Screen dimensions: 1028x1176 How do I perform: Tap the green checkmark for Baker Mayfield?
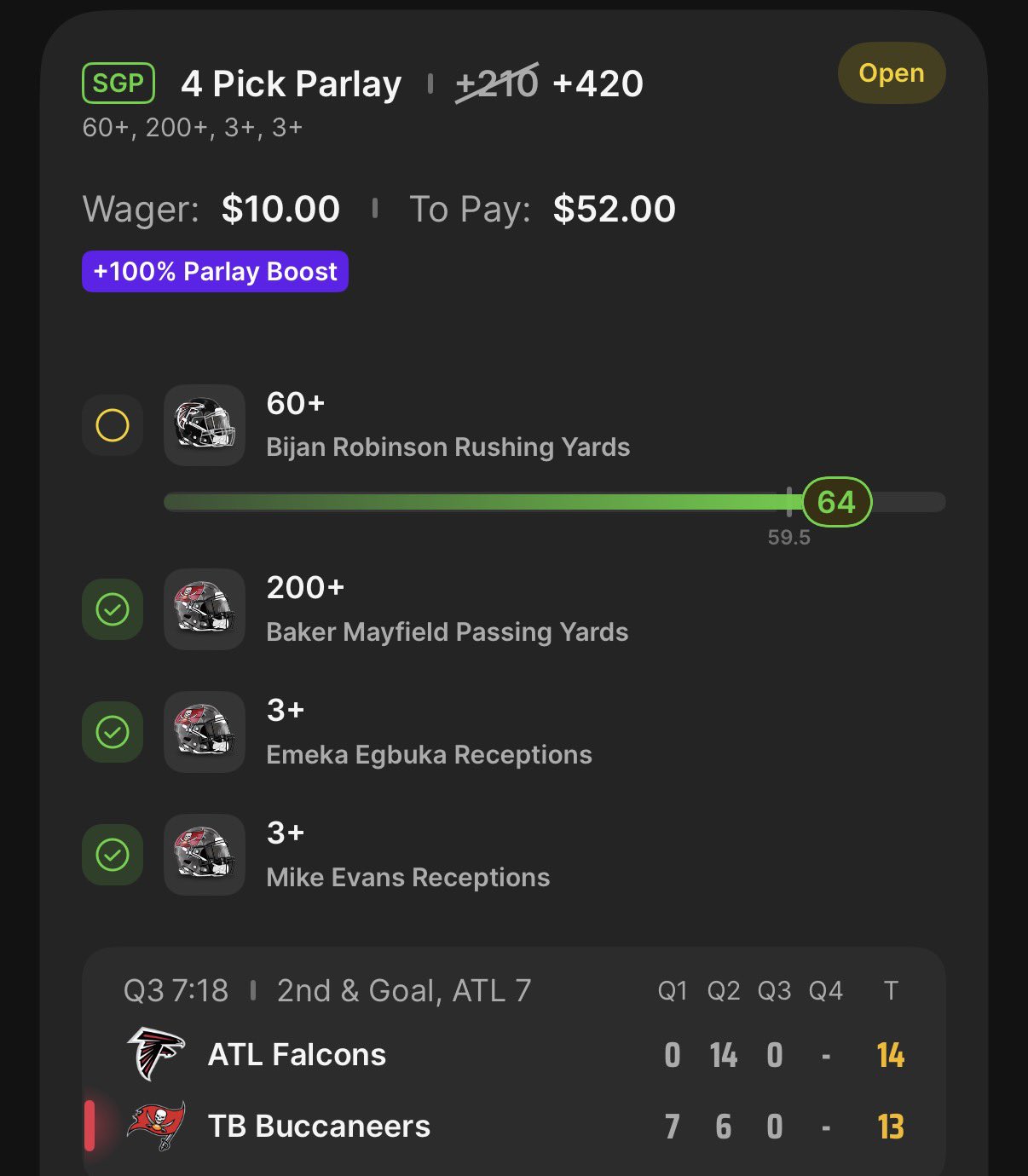click(x=113, y=609)
